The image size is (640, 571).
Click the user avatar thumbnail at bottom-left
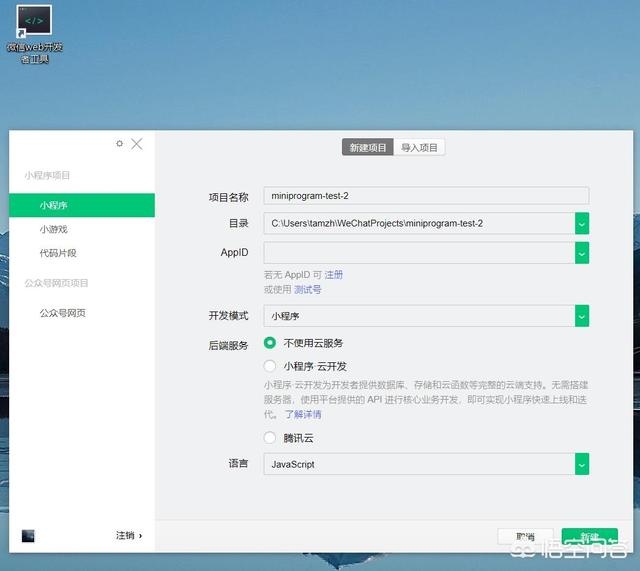tap(28, 536)
